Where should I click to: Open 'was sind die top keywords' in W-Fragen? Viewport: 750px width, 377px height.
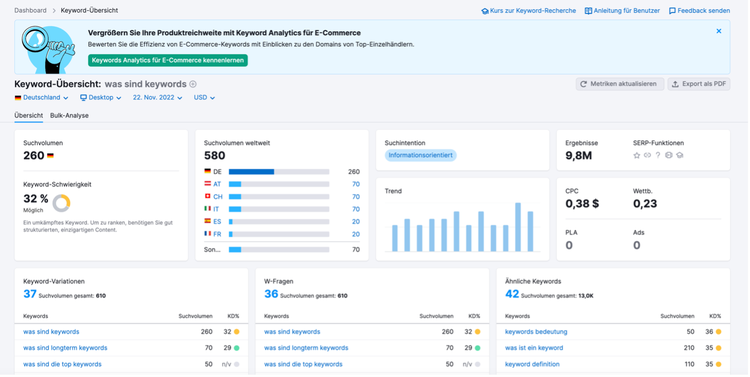pyautogui.click(x=303, y=364)
